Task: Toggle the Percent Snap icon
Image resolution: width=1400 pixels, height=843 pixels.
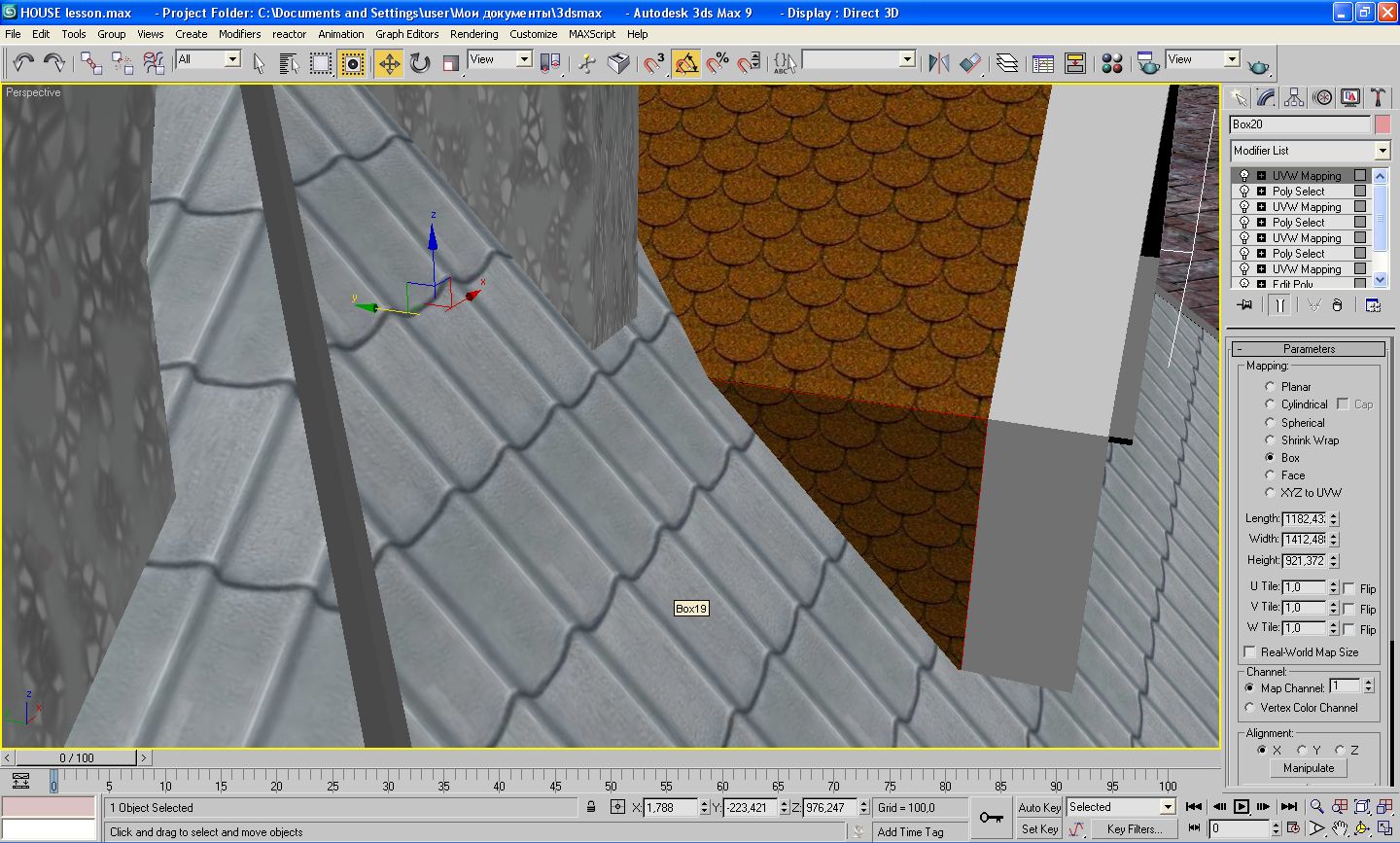Action: click(x=717, y=63)
